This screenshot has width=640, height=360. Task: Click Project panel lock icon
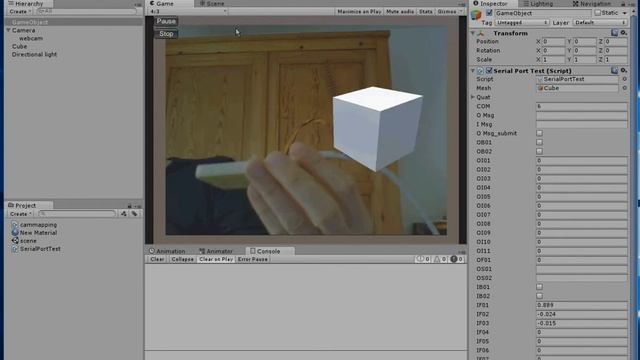point(129,206)
